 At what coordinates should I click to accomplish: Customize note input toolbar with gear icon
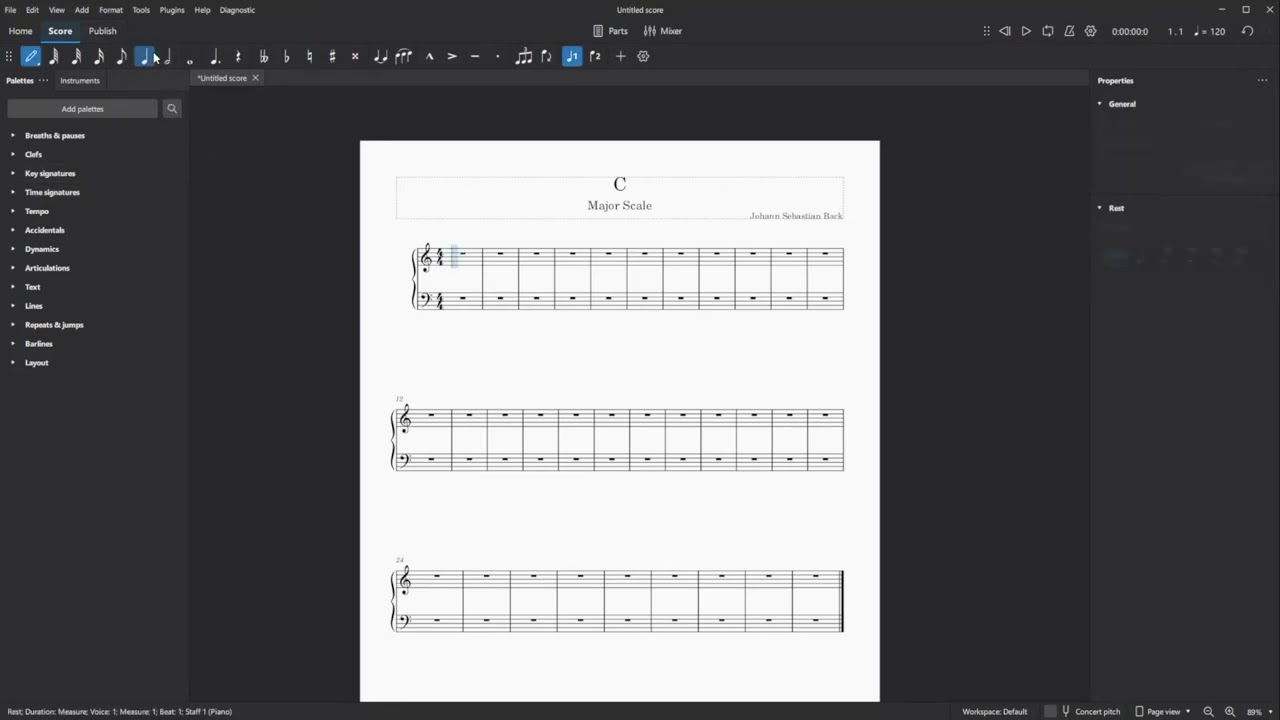coord(643,57)
